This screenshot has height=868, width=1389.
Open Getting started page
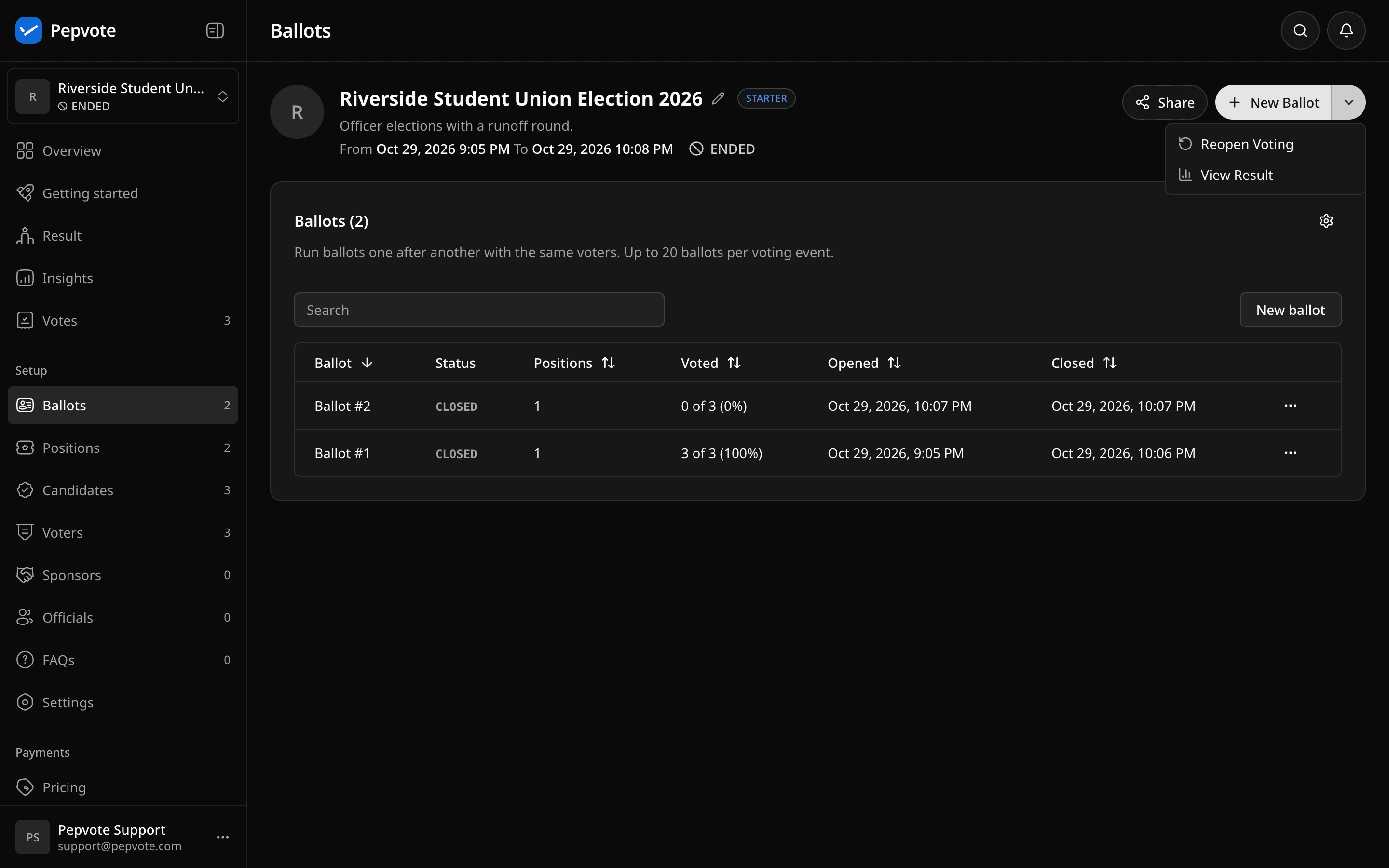pyautogui.click(x=123, y=193)
